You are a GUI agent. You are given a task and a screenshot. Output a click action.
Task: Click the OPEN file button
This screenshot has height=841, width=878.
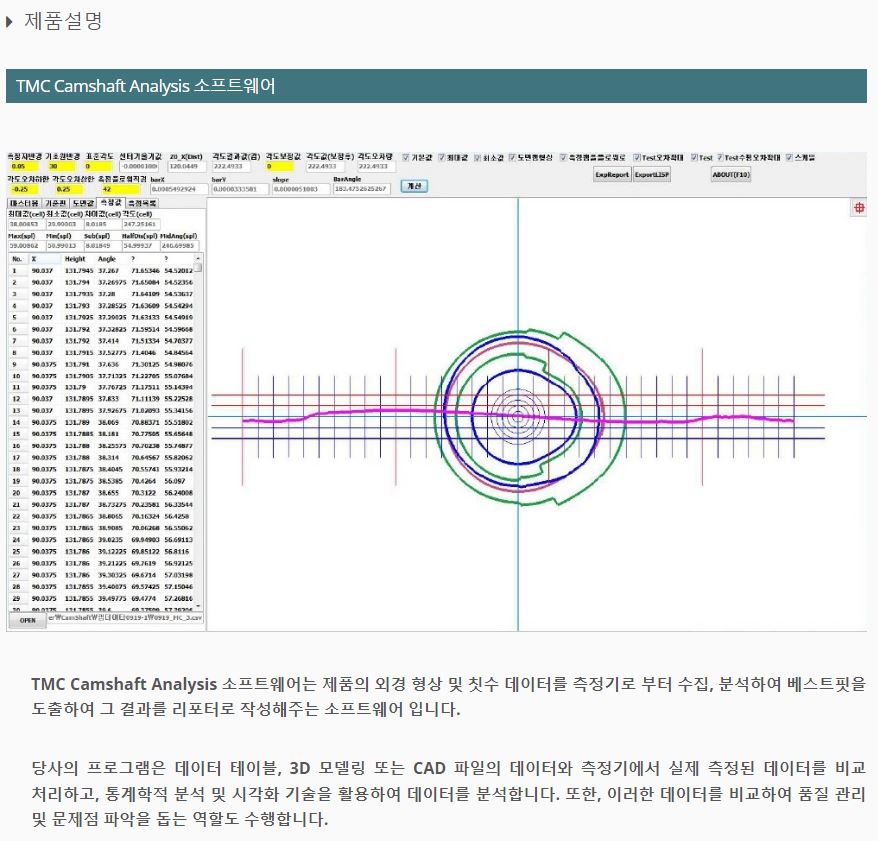click(27, 620)
